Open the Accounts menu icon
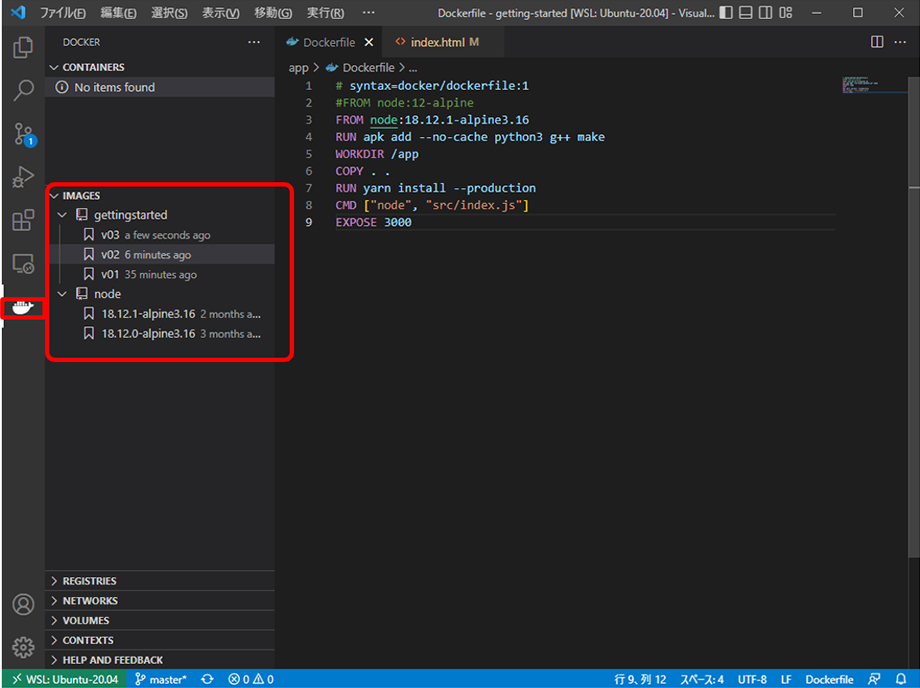The height and width of the screenshot is (688, 920). pyautogui.click(x=23, y=604)
